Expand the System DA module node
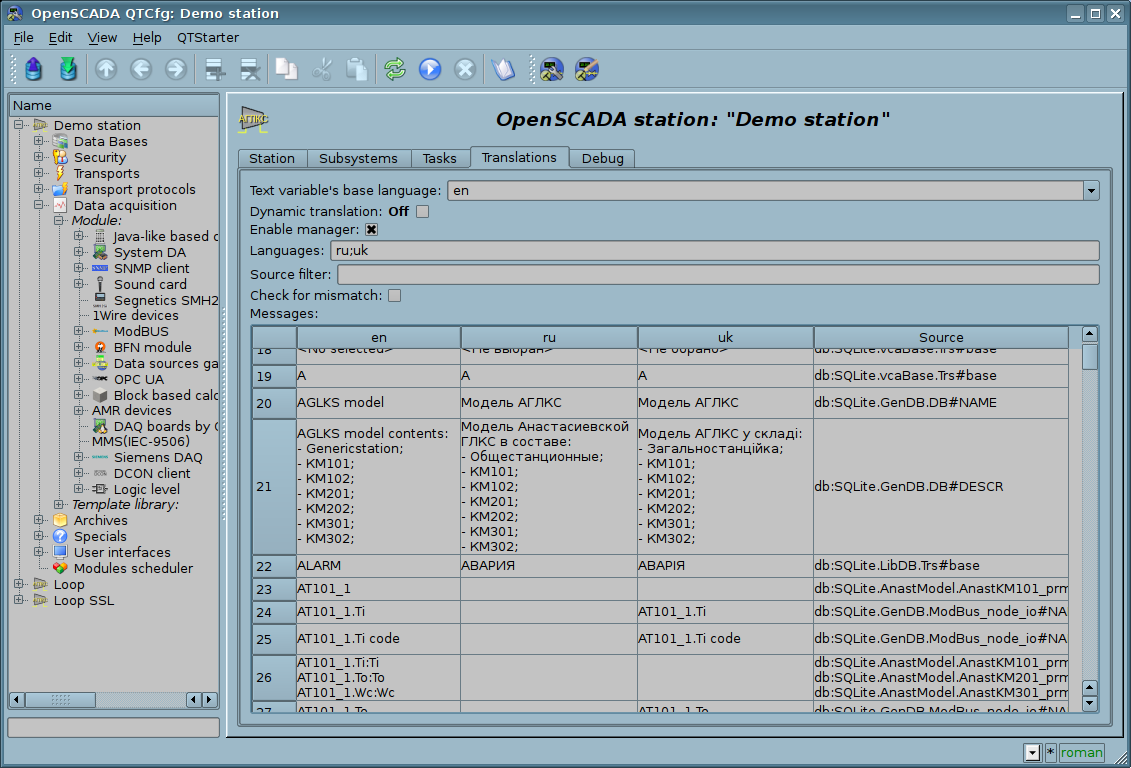The image size is (1131, 768). tap(79, 252)
